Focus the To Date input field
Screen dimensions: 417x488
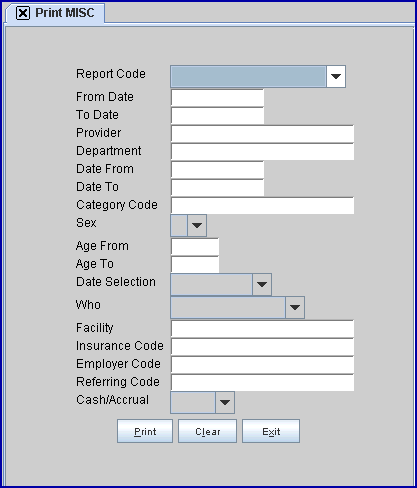tap(218, 116)
